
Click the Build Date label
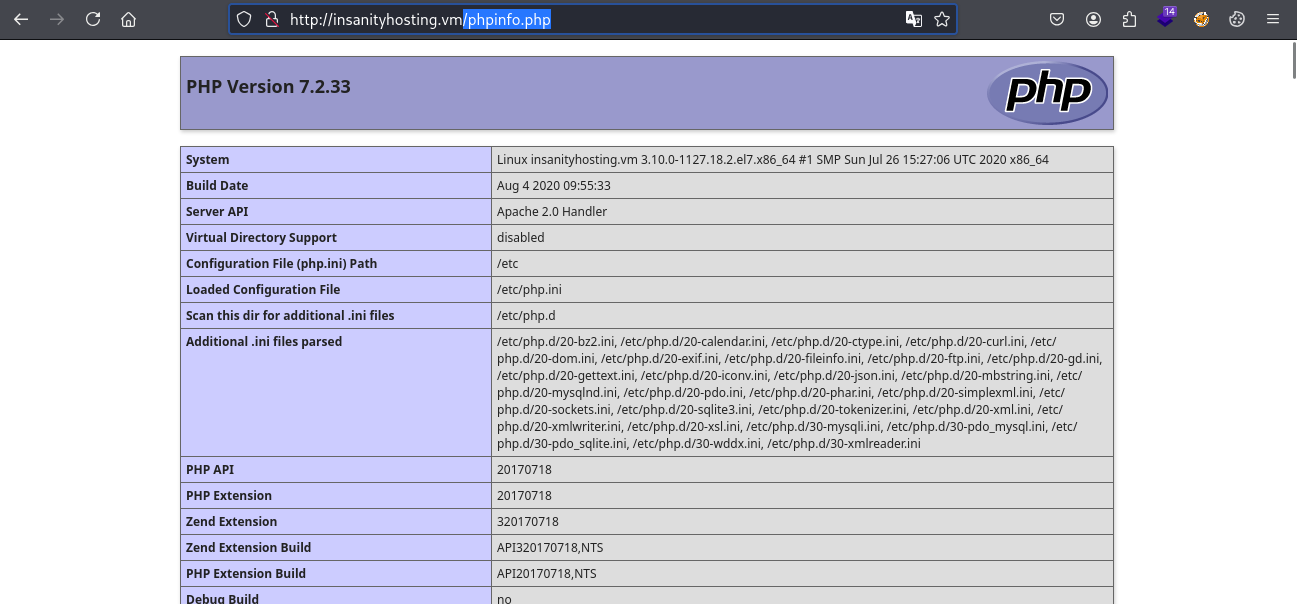[x=217, y=186]
